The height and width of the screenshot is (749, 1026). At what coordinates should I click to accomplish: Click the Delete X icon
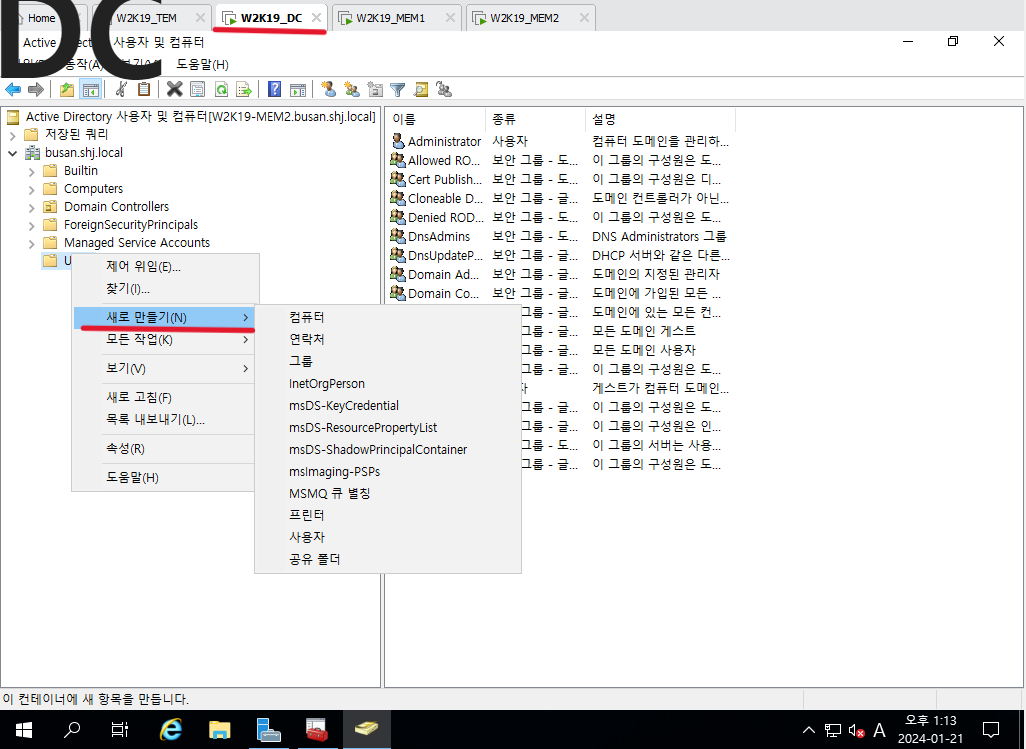point(174,90)
